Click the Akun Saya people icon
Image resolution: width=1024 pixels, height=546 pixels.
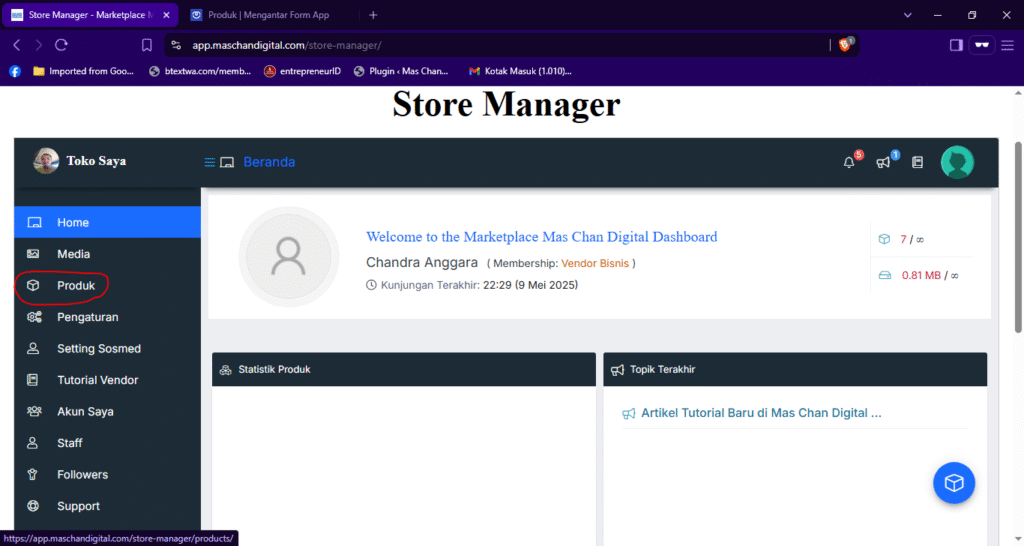coord(34,411)
